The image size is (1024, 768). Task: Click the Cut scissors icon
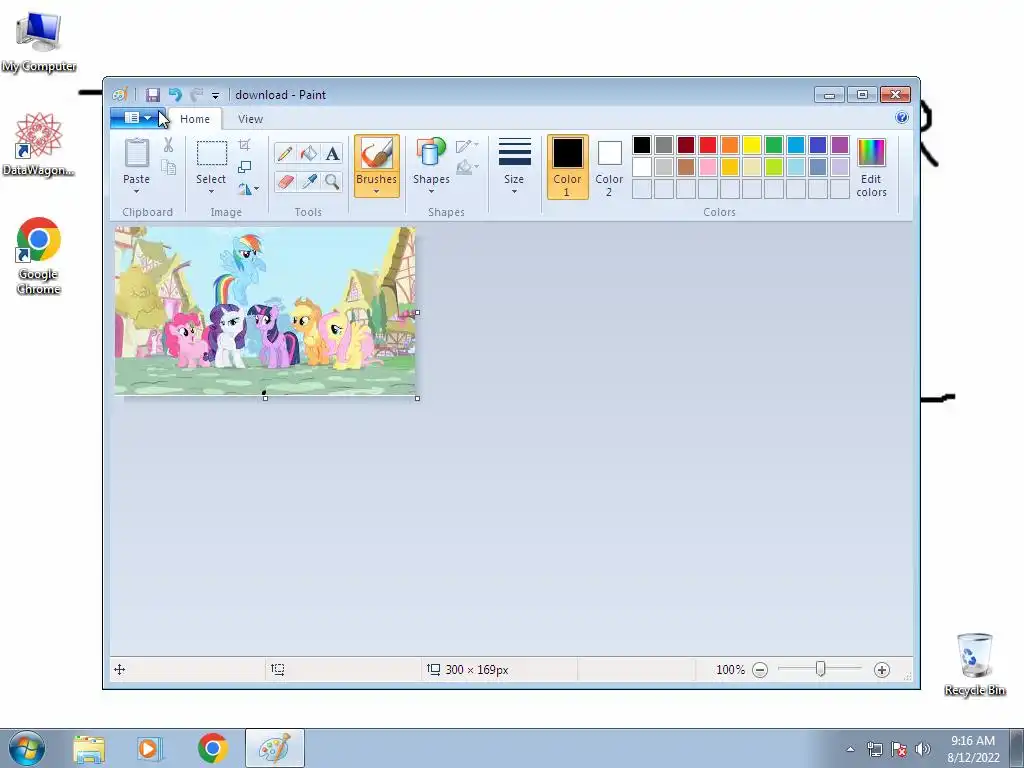click(x=168, y=144)
